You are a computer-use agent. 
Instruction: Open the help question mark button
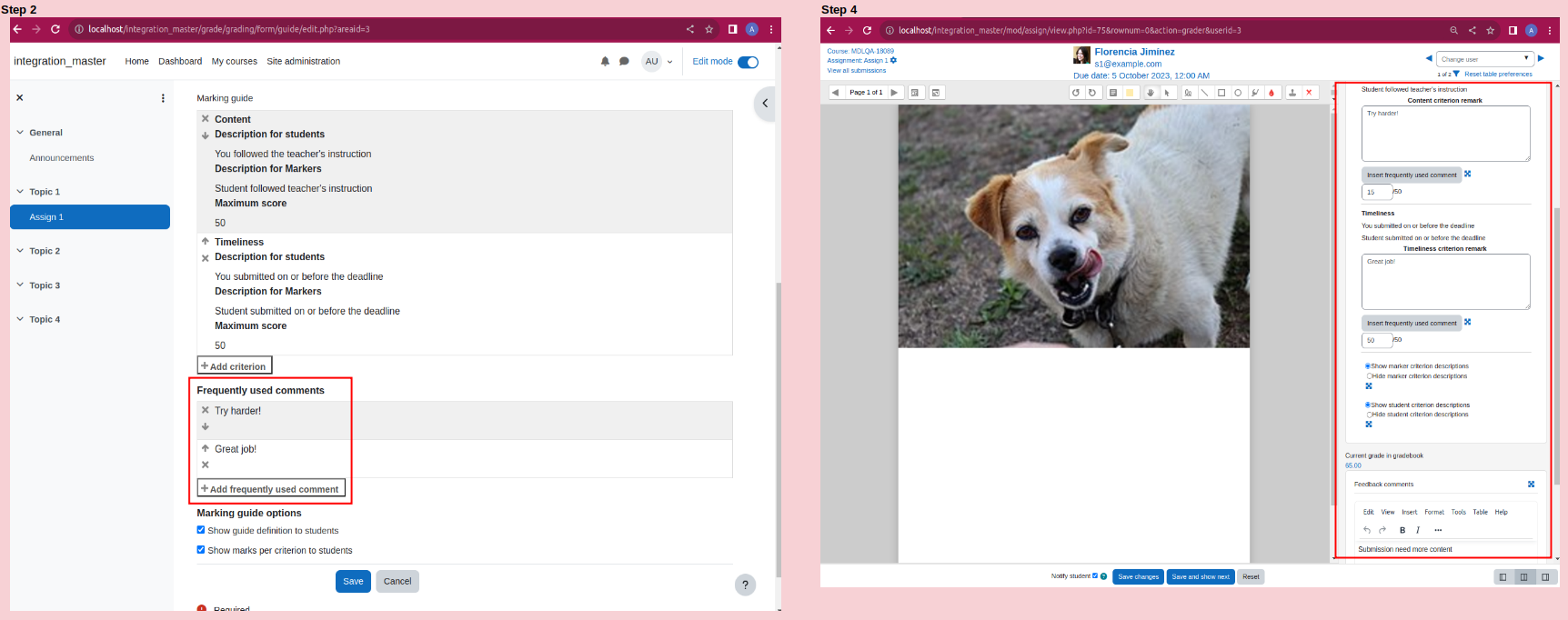[745, 585]
